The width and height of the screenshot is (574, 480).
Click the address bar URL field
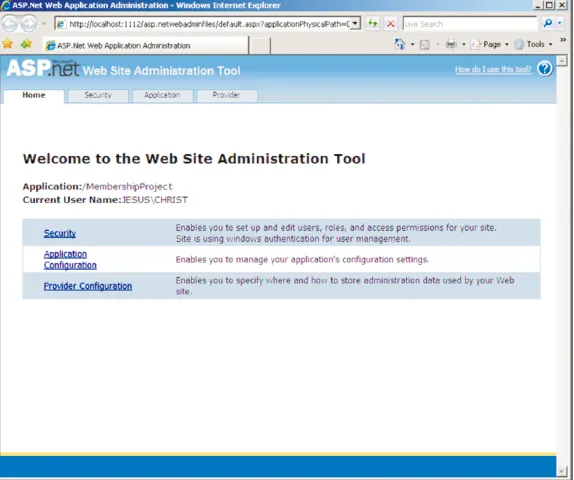tap(203, 24)
